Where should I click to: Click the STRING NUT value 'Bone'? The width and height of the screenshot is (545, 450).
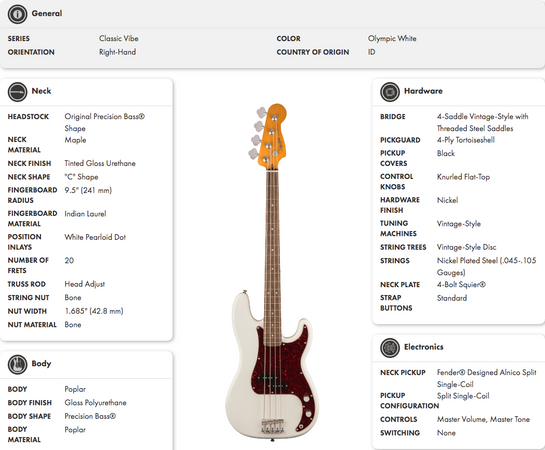[x=73, y=298]
